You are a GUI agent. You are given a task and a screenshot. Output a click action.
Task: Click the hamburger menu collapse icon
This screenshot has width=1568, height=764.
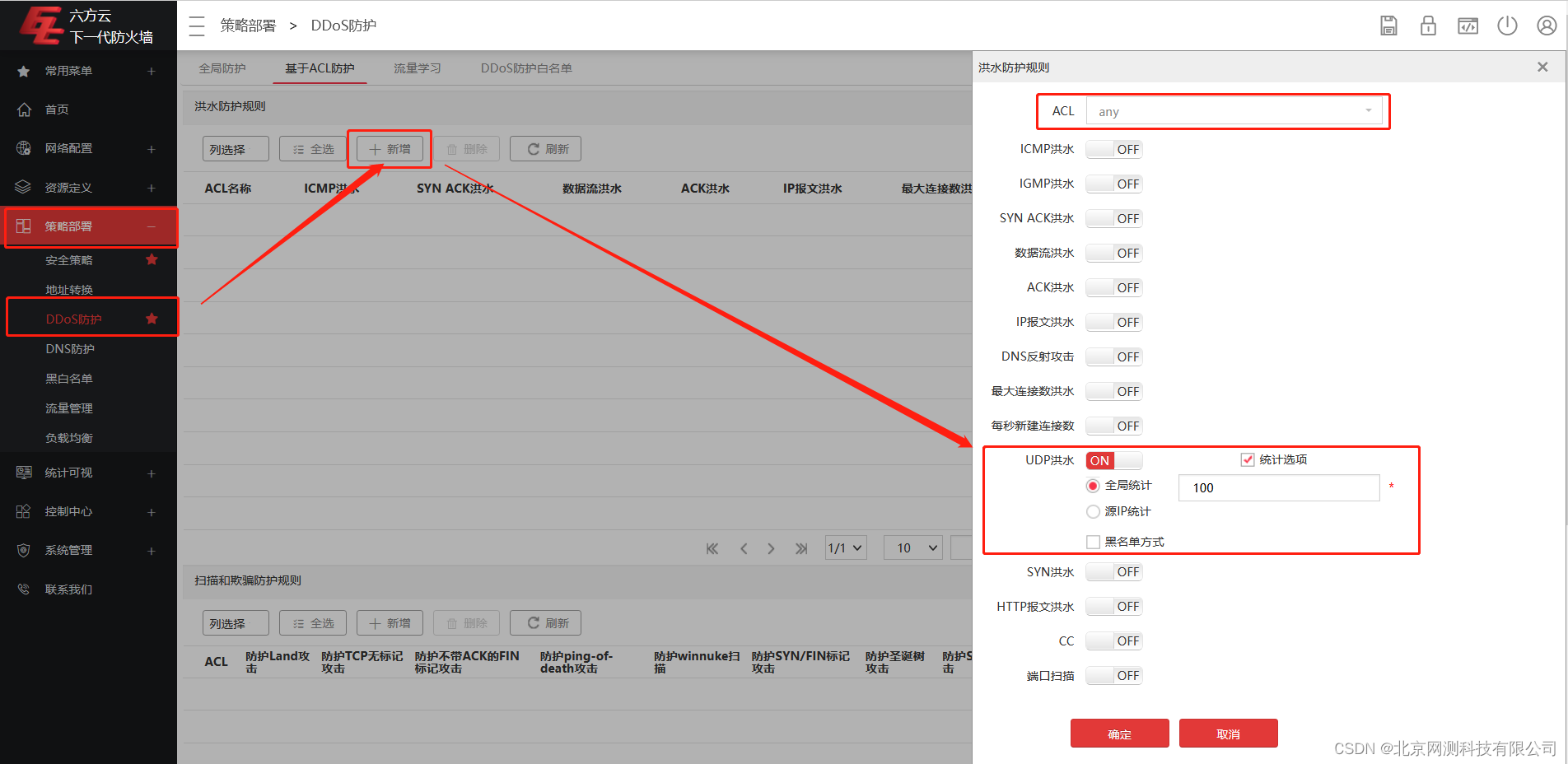coord(197,26)
